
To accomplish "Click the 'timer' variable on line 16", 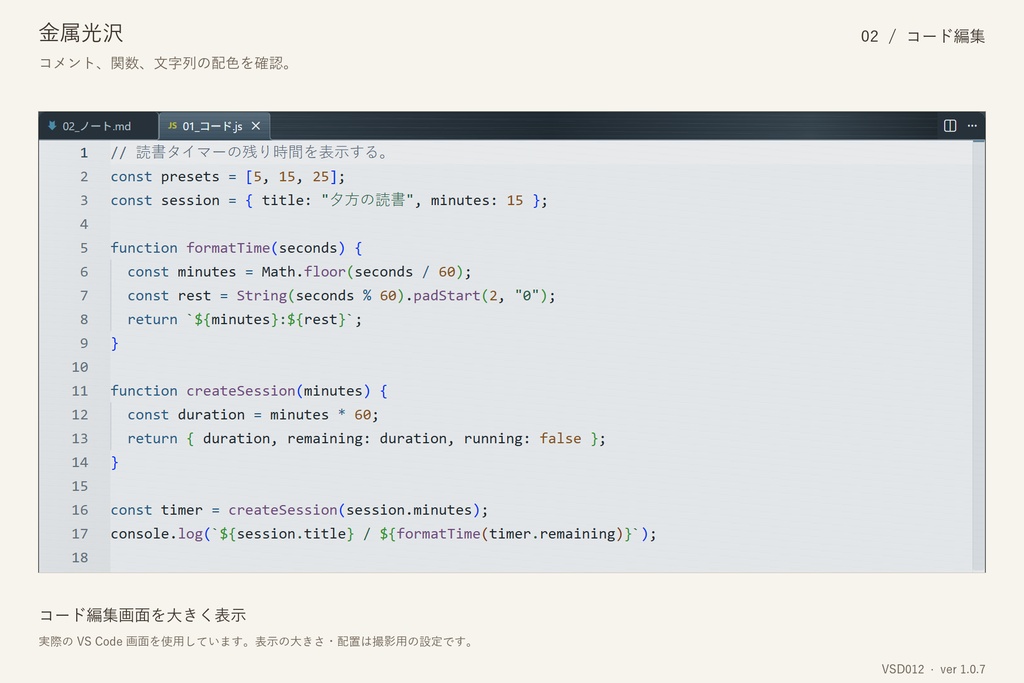I will click(182, 510).
